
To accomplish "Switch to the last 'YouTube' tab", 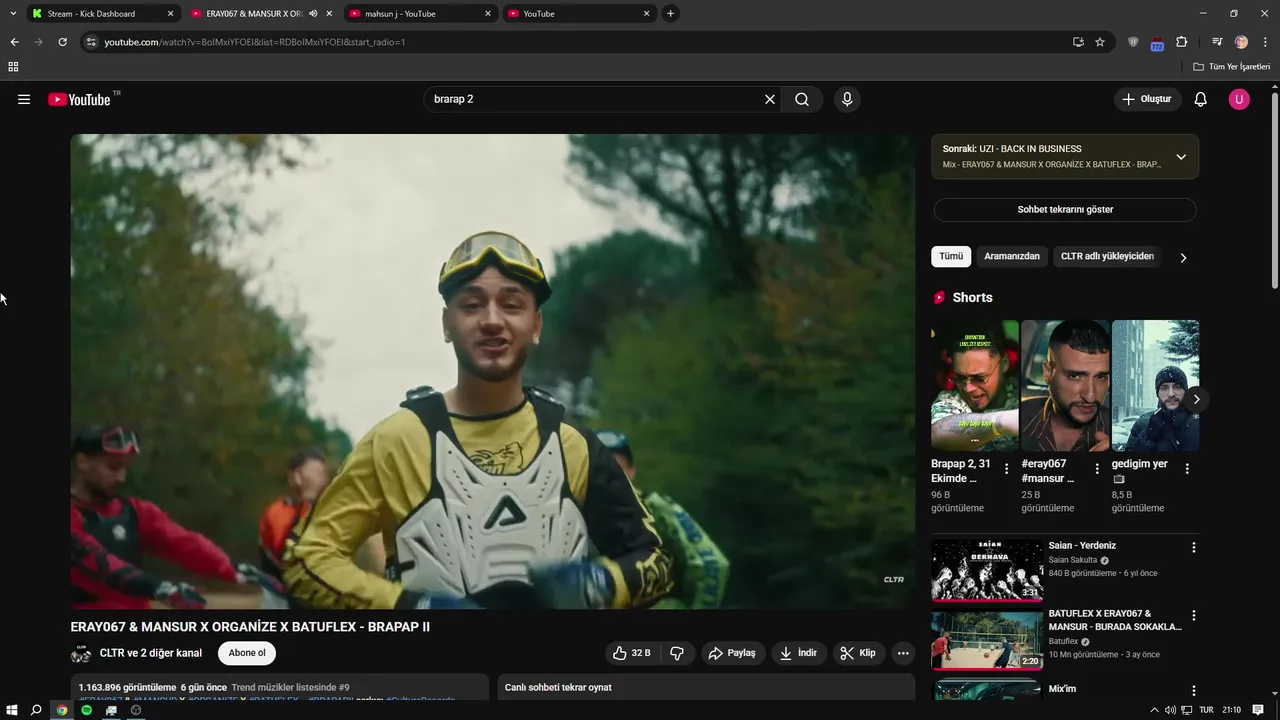I will 579,14.
